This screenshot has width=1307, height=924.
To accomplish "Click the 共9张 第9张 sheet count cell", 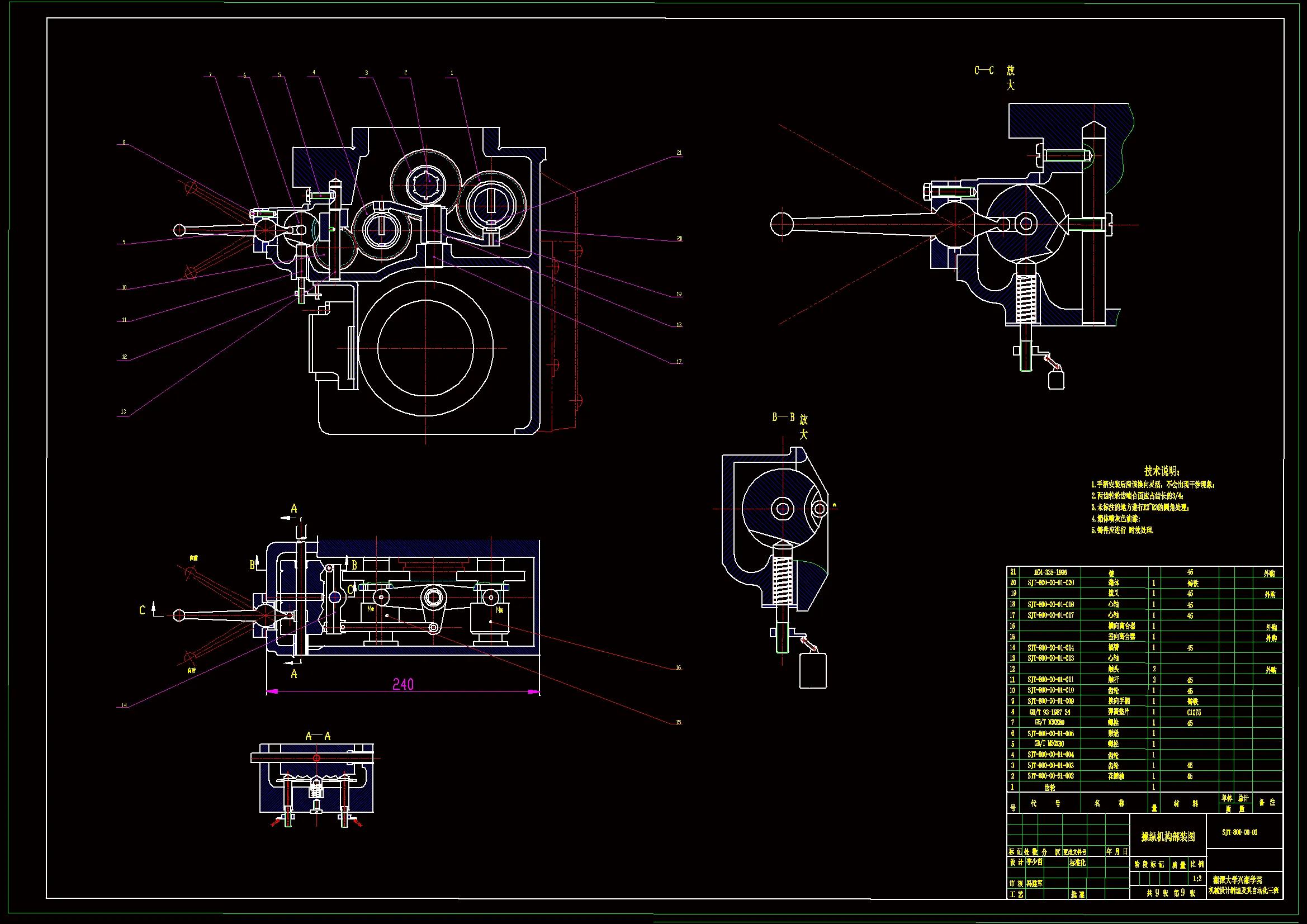I will tap(1169, 893).
